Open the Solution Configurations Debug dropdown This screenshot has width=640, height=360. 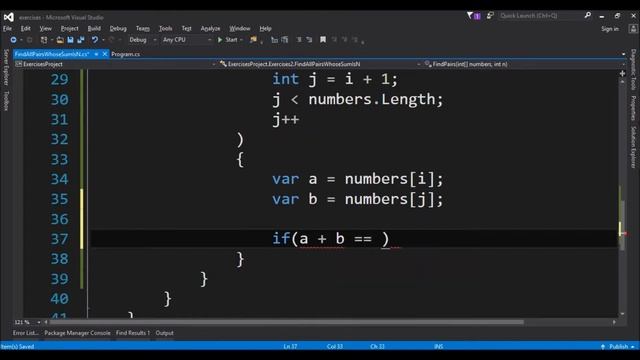pyautogui.click(x=143, y=40)
